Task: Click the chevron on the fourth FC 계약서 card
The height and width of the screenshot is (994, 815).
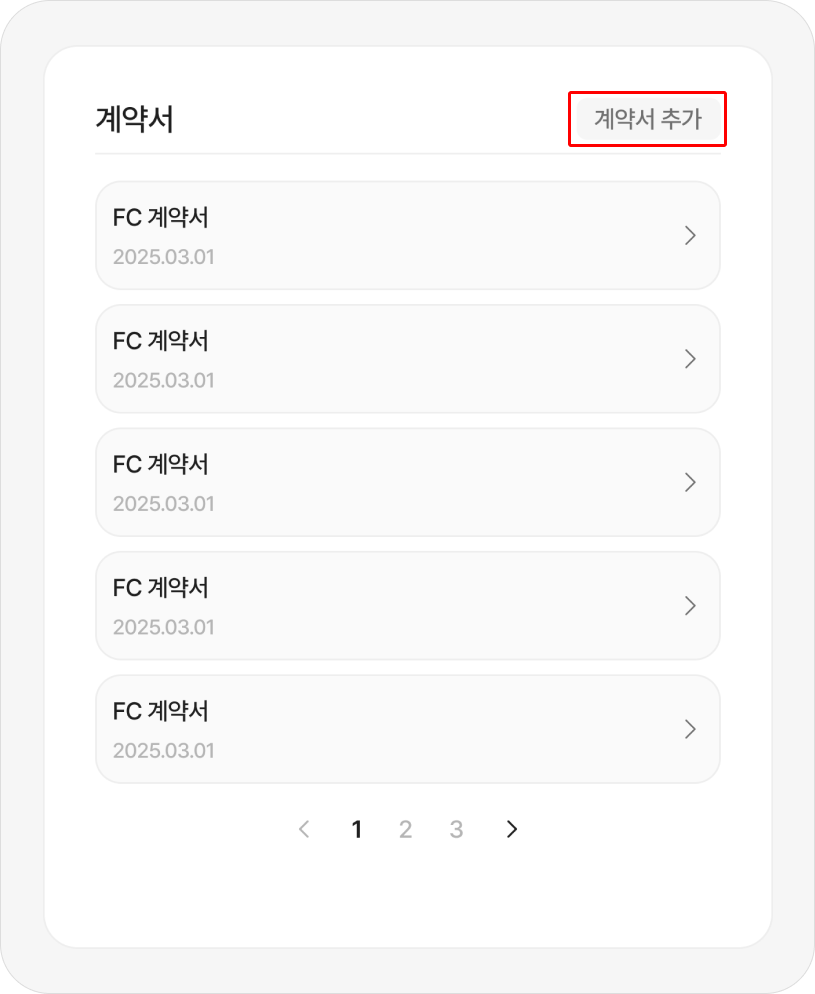Action: (x=689, y=605)
